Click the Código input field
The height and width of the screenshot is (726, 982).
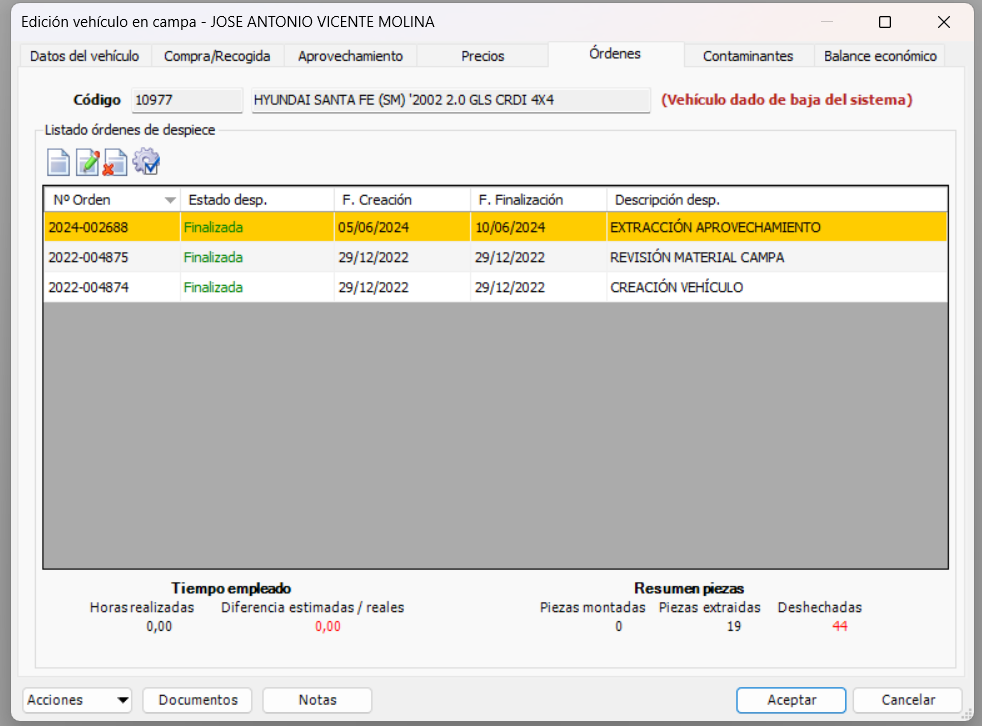186,100
